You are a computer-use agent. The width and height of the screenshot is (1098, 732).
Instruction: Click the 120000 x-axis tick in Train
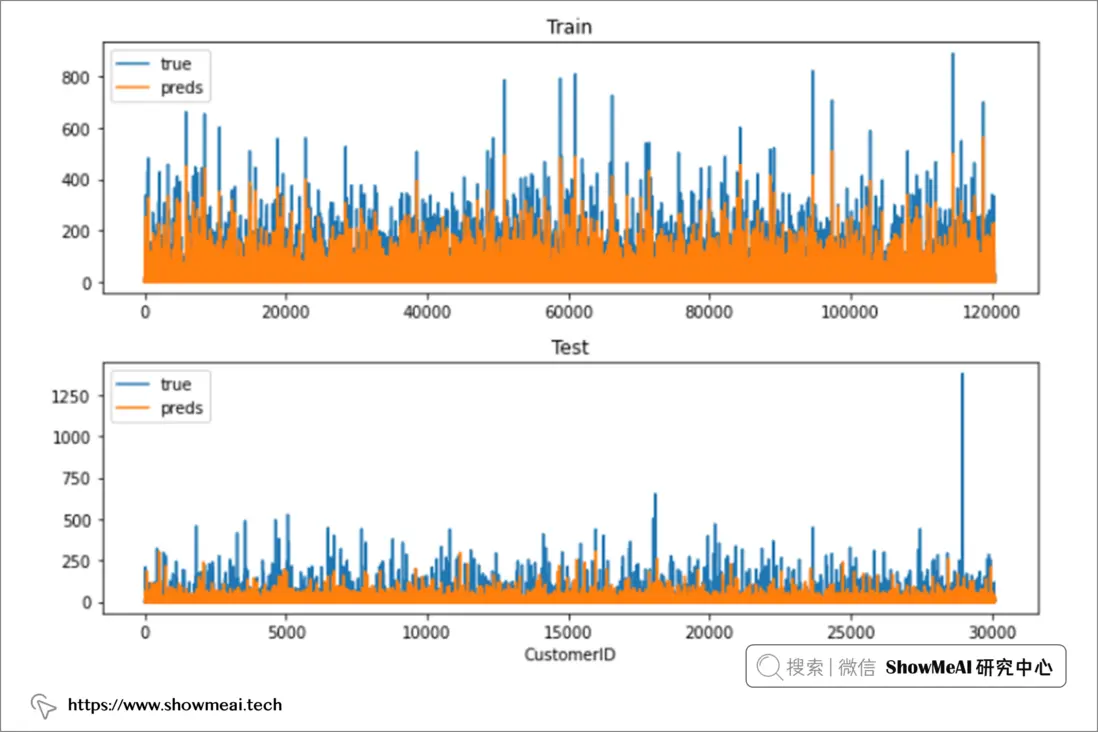point(992,312)
